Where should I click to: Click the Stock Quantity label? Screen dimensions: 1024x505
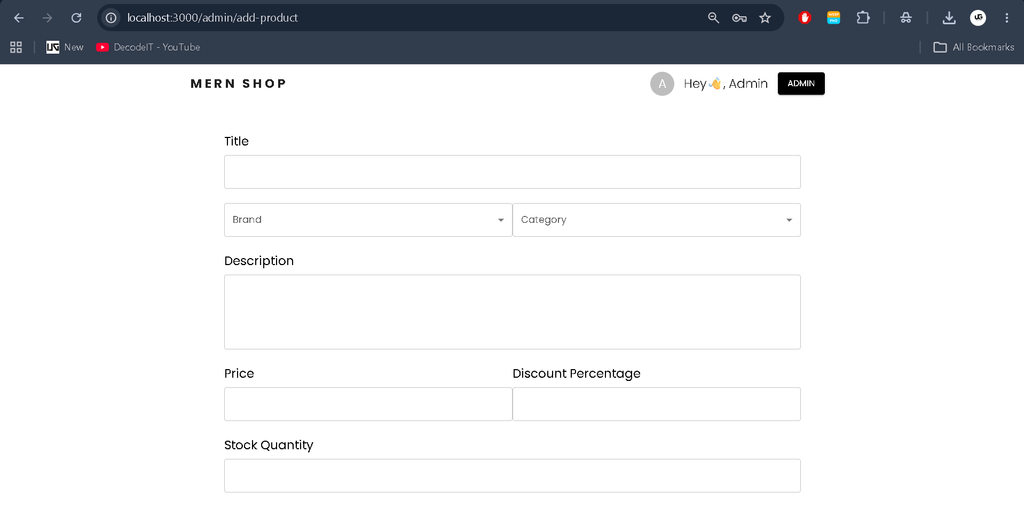[268, 445]
